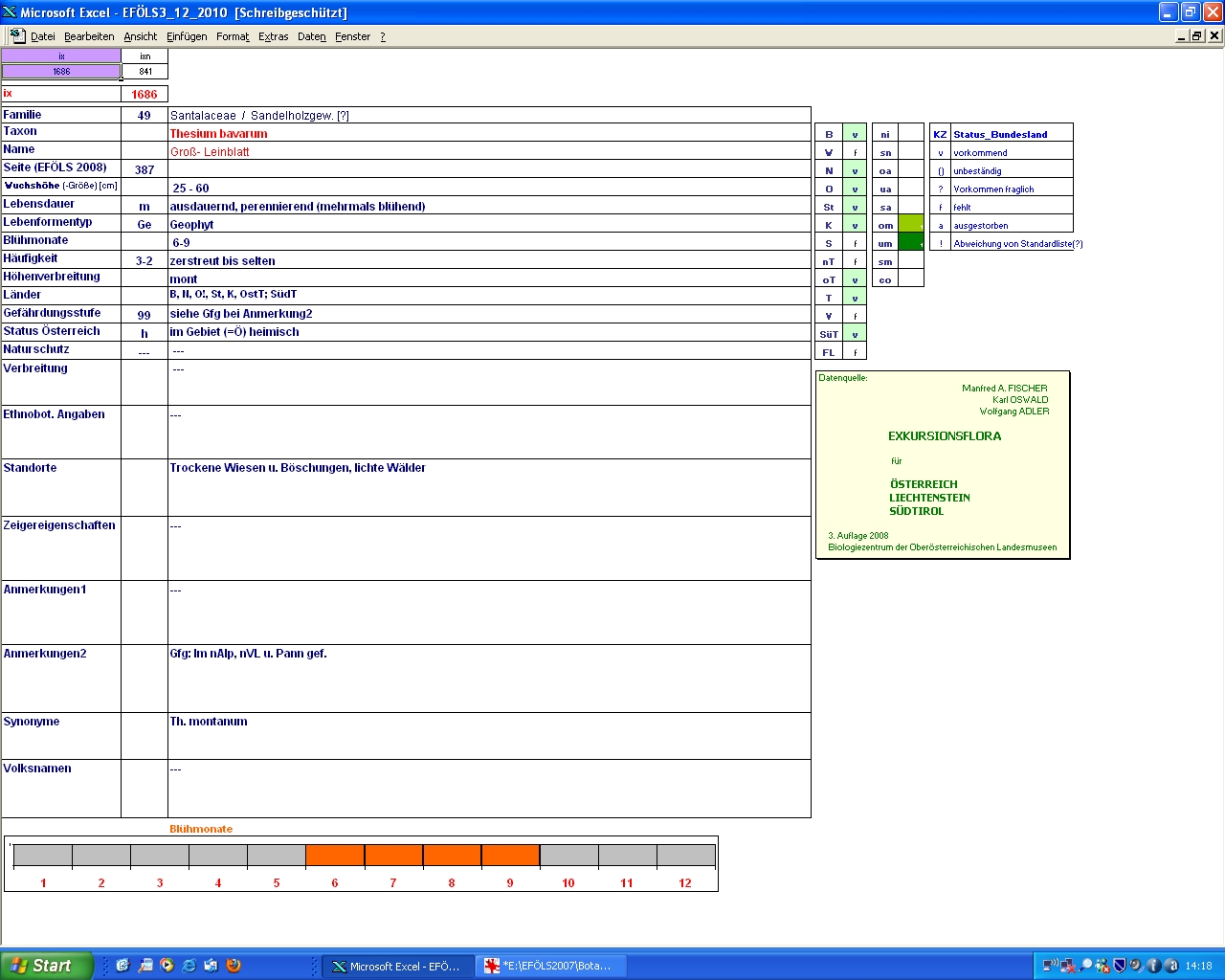The width and height of the screenshot is (1225, 980).
Task: Click the Excel icon in the title bar
Action: (10, 11)
